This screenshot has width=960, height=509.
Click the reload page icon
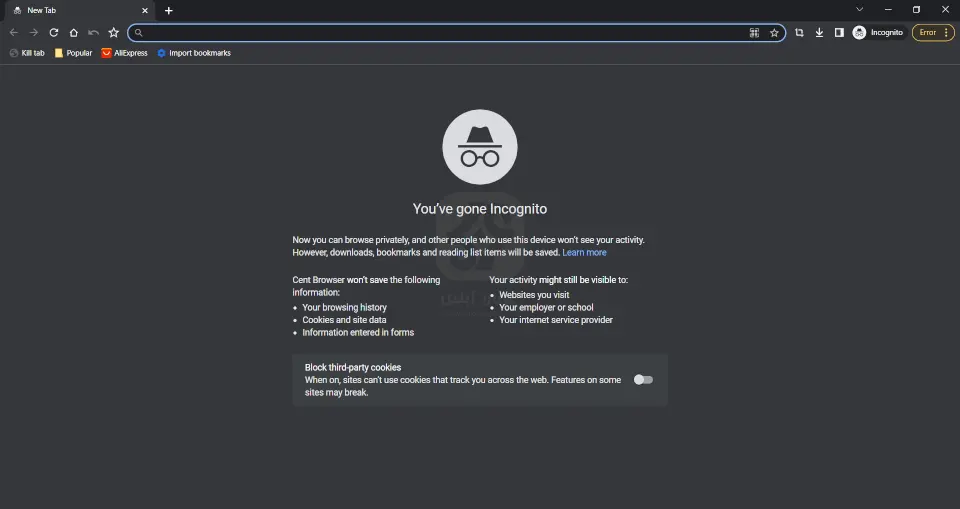coord(54,32)
